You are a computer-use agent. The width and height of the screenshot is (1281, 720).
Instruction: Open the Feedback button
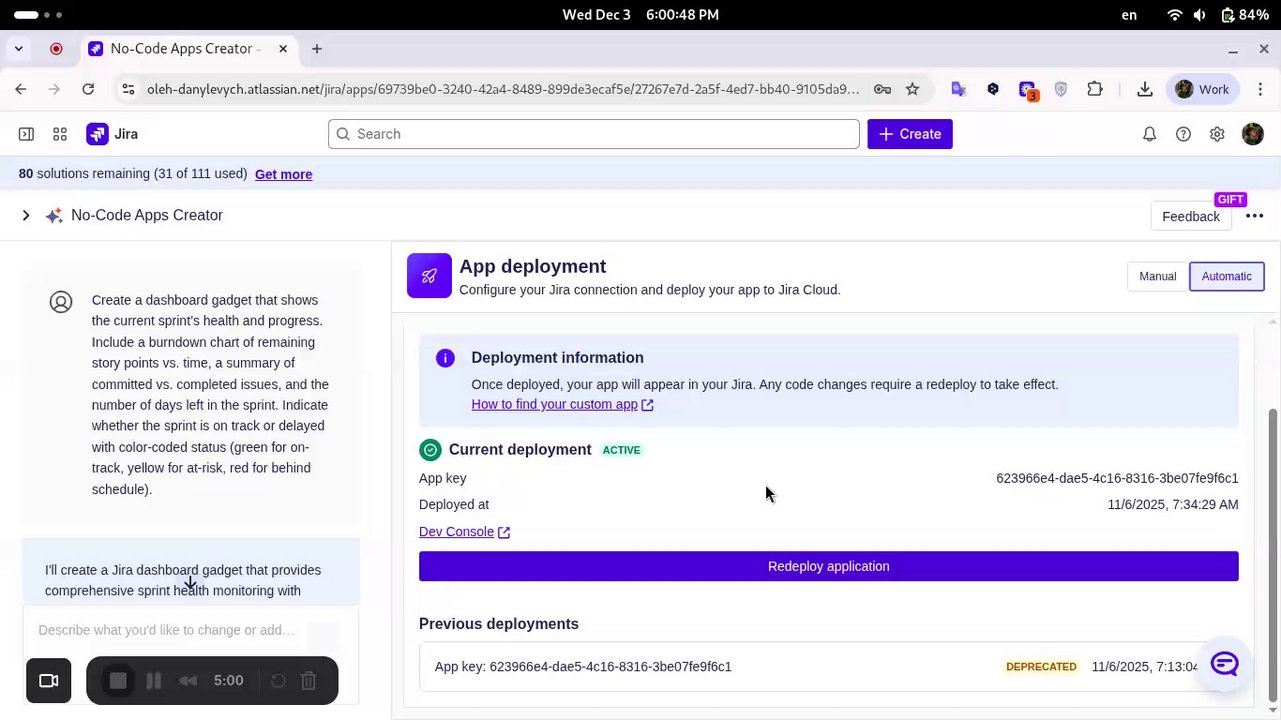pos(1190,216)
